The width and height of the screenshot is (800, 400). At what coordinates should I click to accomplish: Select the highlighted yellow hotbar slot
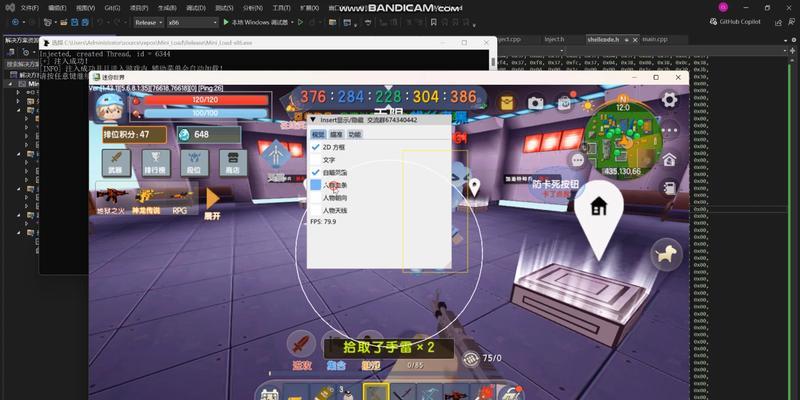[377, 391]
